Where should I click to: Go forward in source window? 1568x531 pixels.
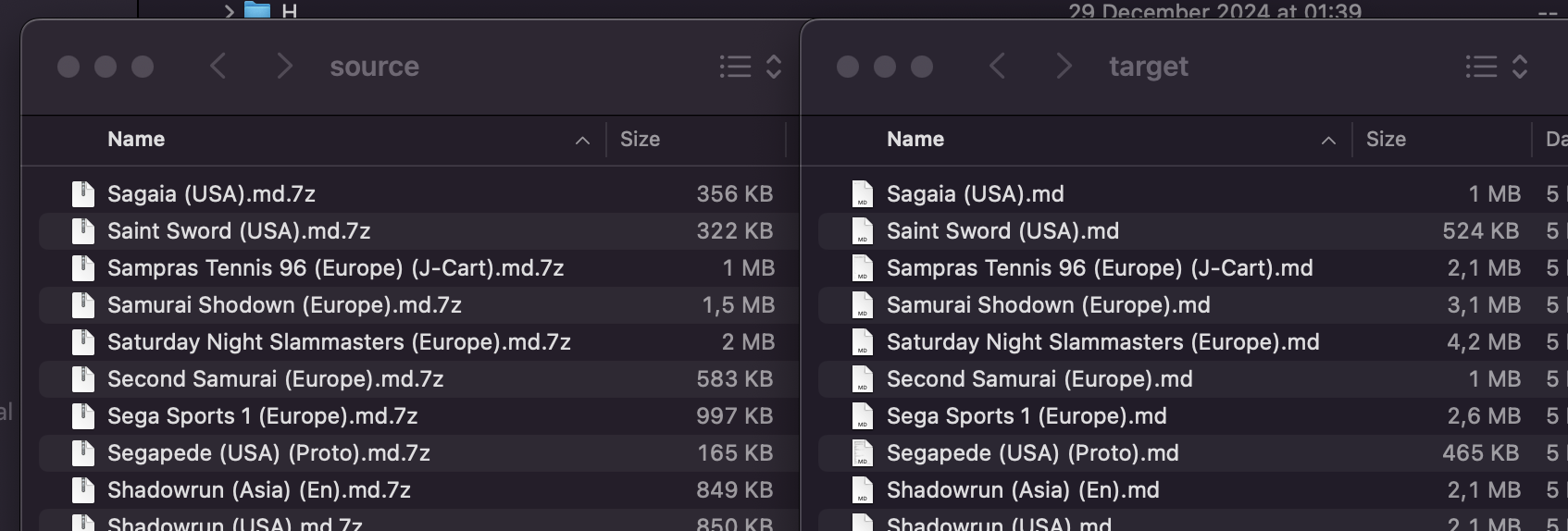click(x=284, y=67)
